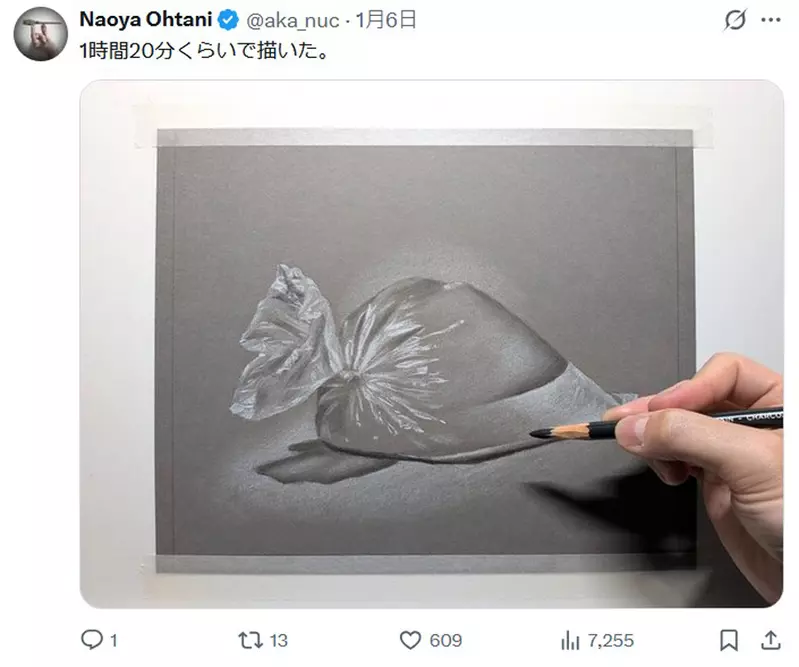799x667 pixels.
Task: Click the 13 reposts count
Action: click(x=279, y=640)
